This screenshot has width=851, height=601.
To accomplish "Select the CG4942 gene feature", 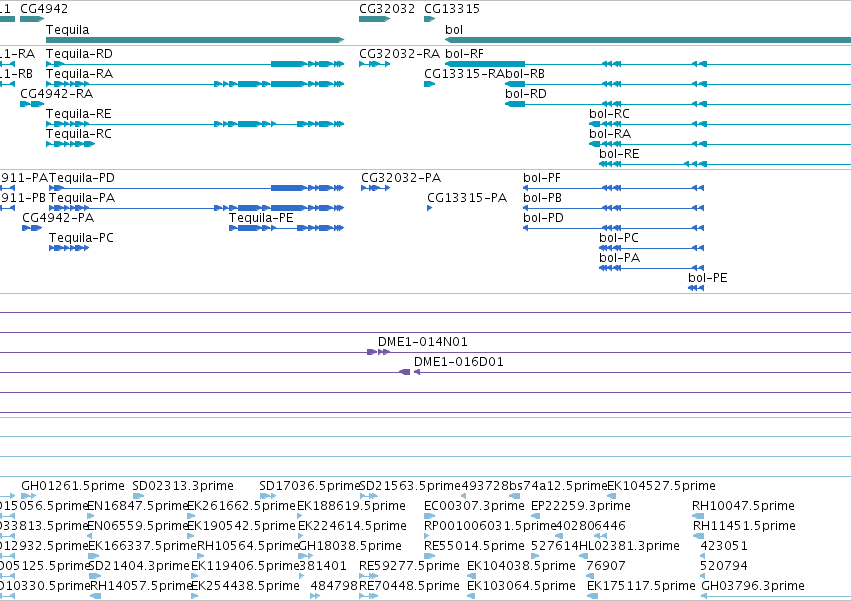I will tap(32, 19).
